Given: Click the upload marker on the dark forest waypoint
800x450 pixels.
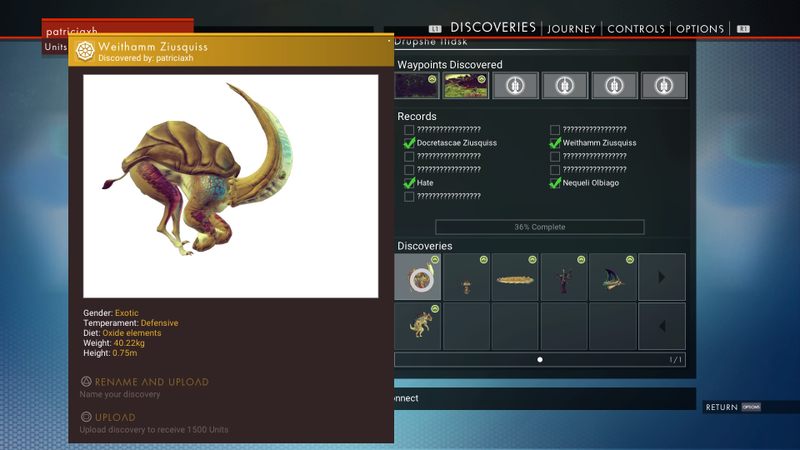Looking at the screenshot, I should tap(432, 79).
